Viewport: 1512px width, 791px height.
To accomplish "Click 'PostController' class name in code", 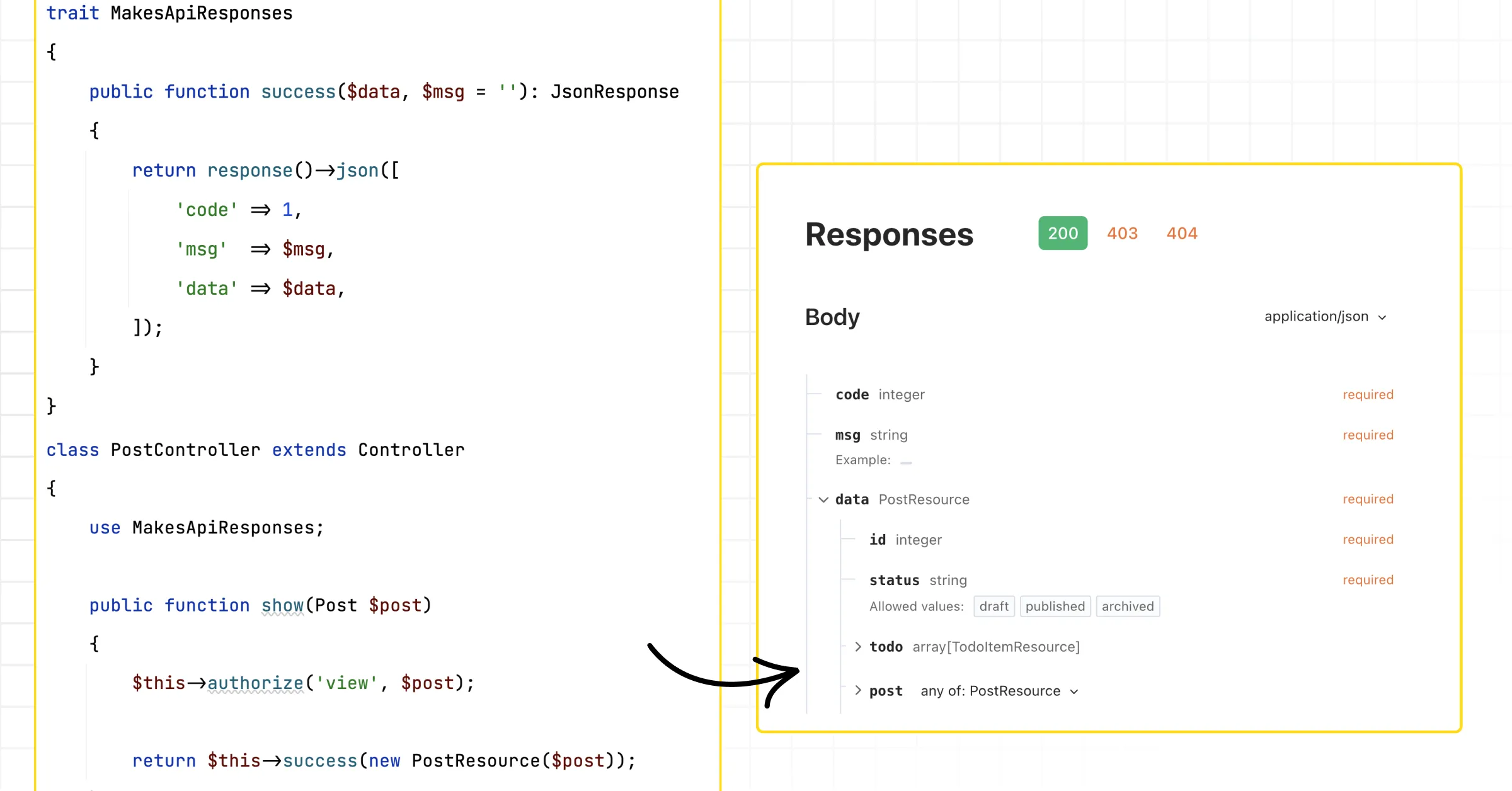I will coord(185,450).
